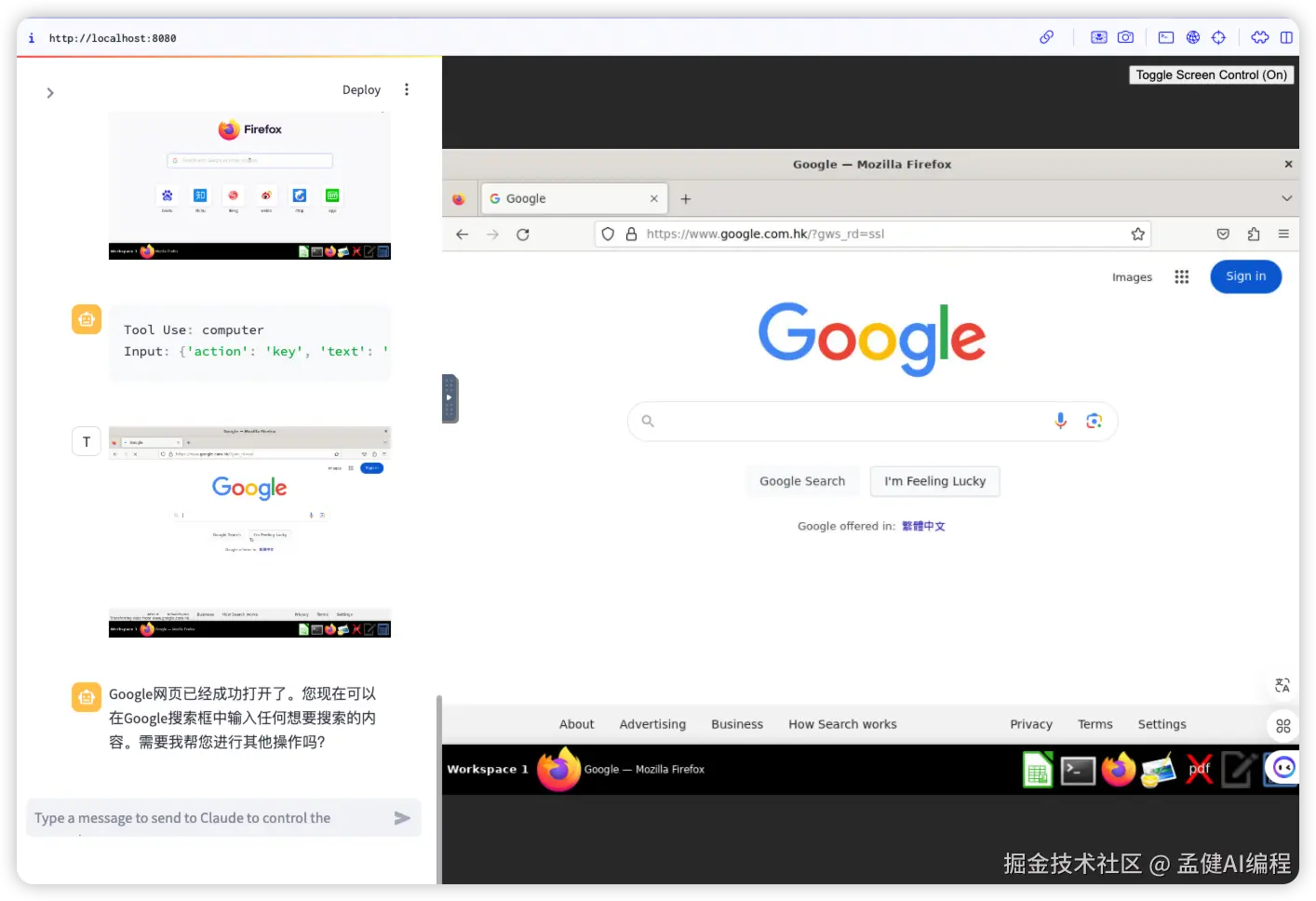Launch the text editor pencil taskbar icon
This screenshot has height=901, width=1316.
[x=1240, y=770]
